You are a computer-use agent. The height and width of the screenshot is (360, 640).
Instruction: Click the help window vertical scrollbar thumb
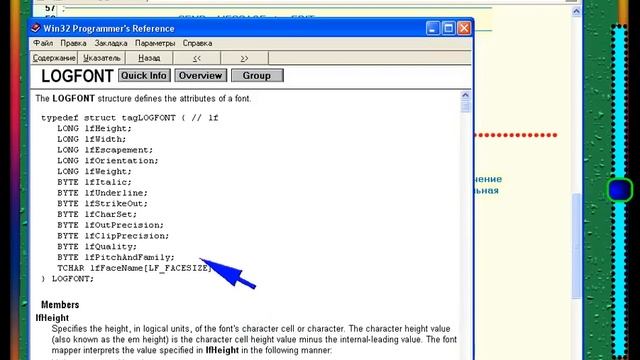465,107
